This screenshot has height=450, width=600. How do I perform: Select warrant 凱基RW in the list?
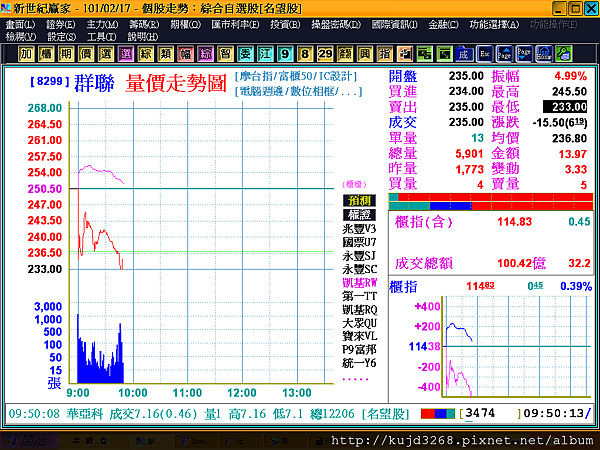[x=359, y=283]
